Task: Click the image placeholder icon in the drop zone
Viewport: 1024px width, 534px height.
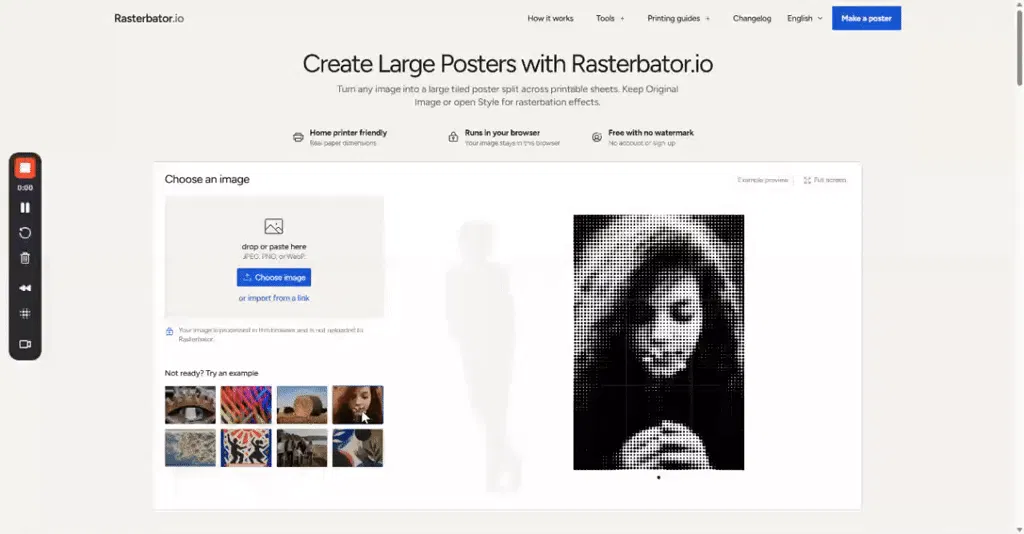Action: point(274,226)
